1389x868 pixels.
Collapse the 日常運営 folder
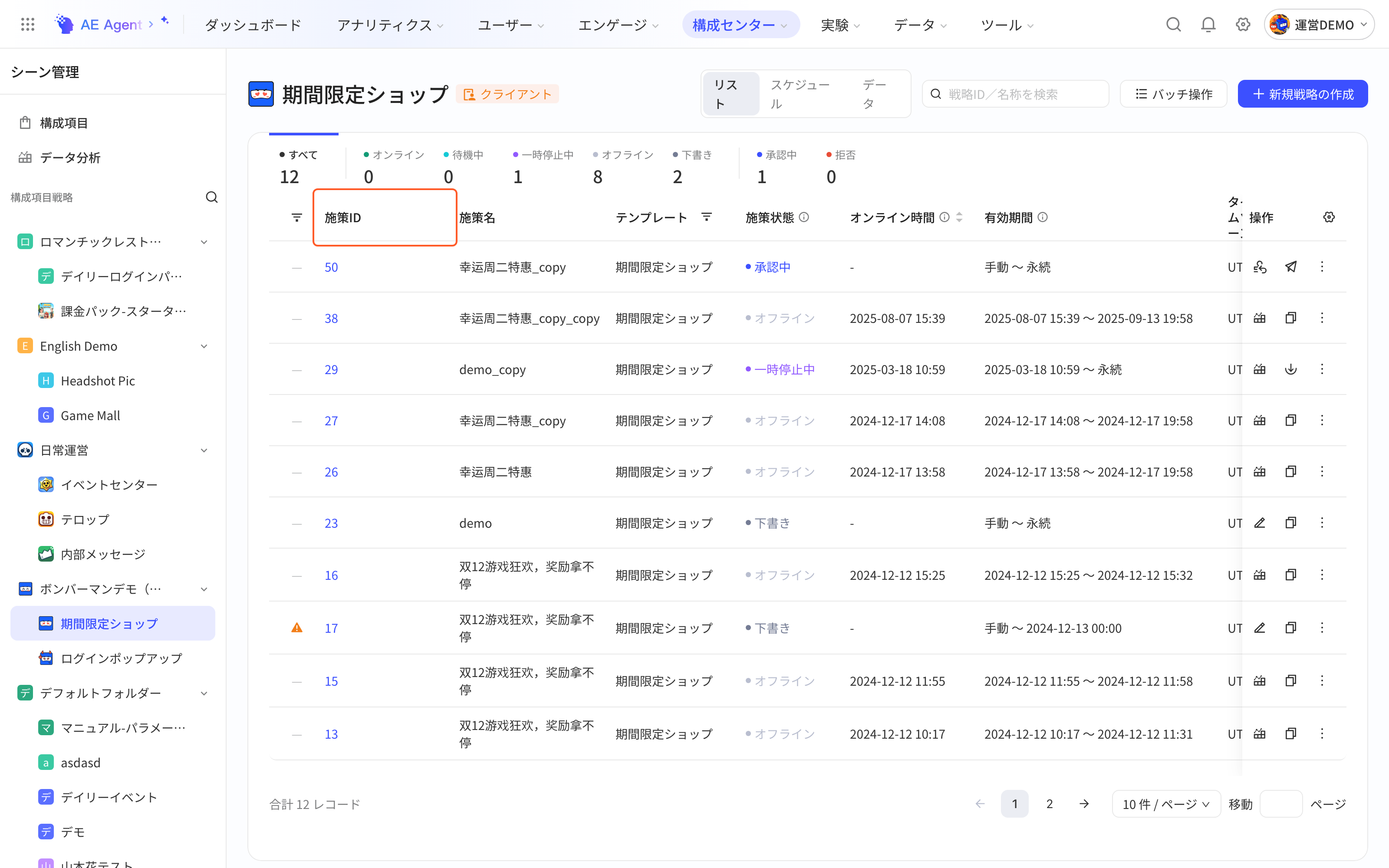tap(204, 450)
